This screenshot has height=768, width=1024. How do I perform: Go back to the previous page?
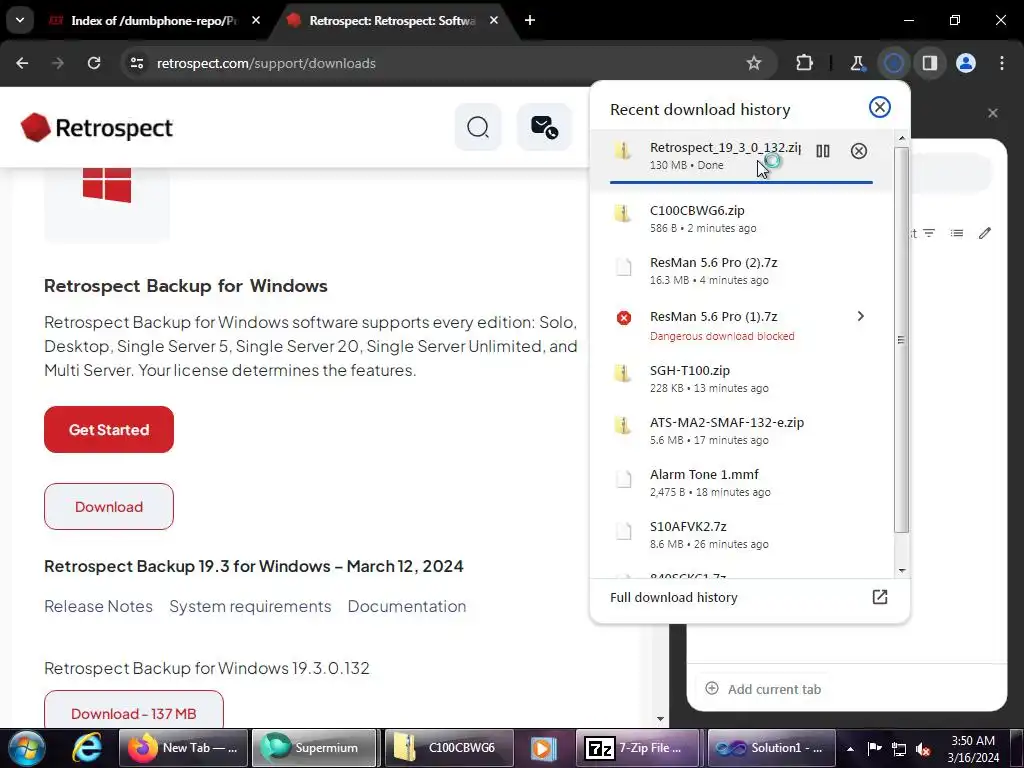tap(22, 63)
